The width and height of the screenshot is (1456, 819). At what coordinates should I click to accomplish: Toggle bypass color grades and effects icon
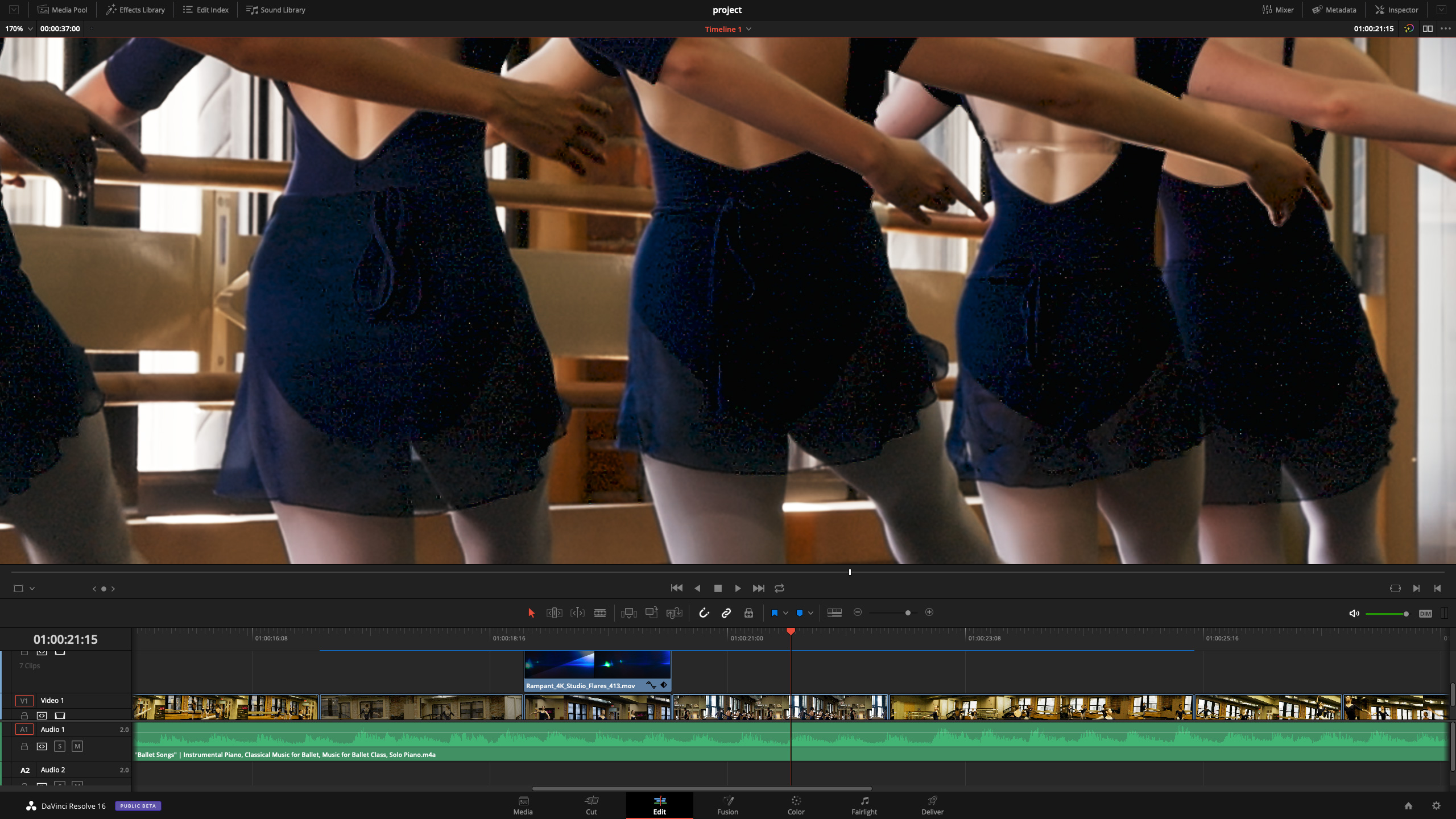pyautogui.click(x=1409, y=28)
